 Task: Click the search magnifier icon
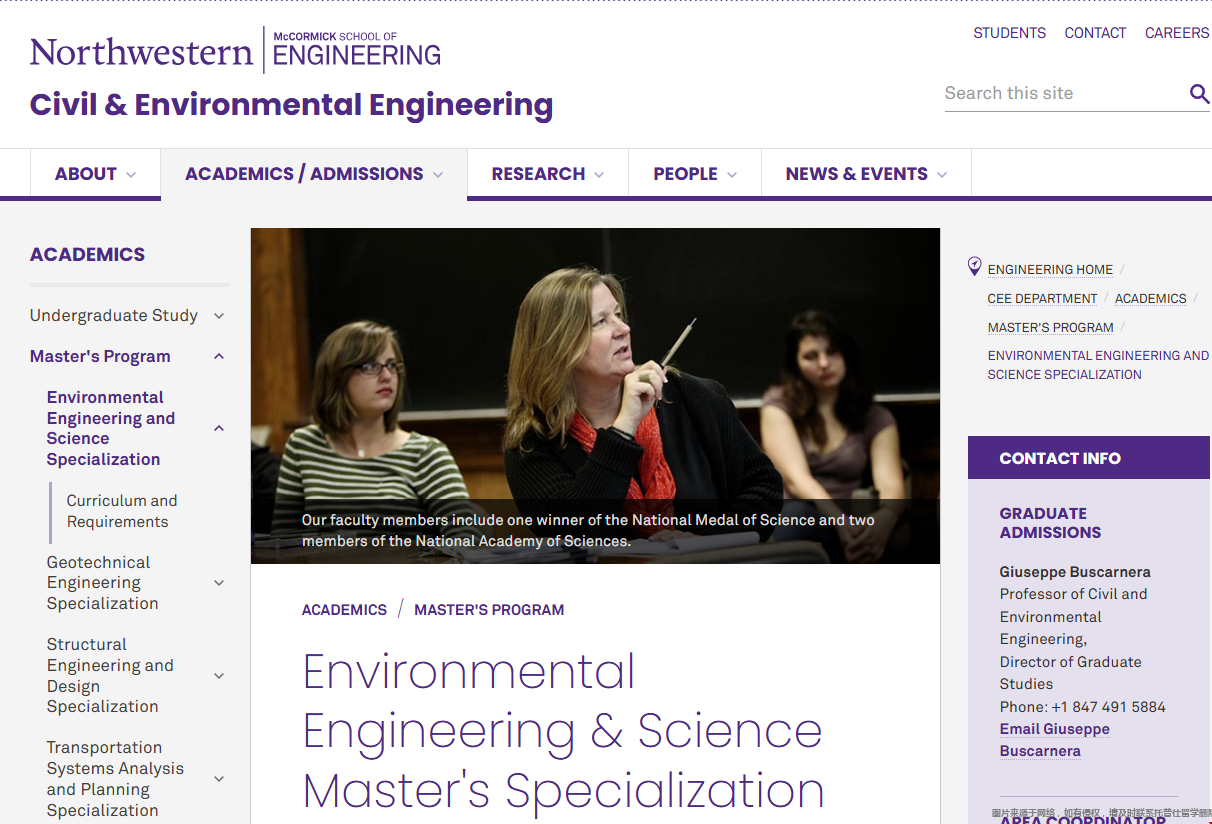tap(1199, 94)
